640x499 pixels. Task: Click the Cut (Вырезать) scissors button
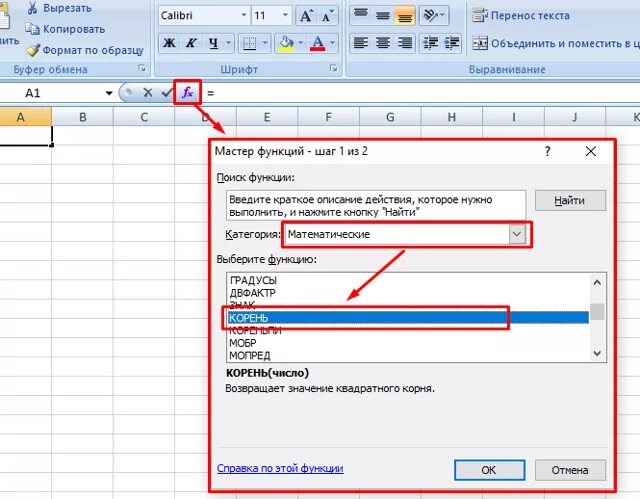(59, 8)
